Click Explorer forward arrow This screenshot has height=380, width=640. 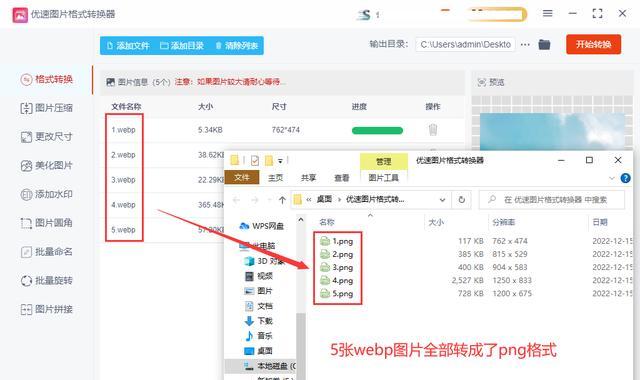tap(254, 200)
